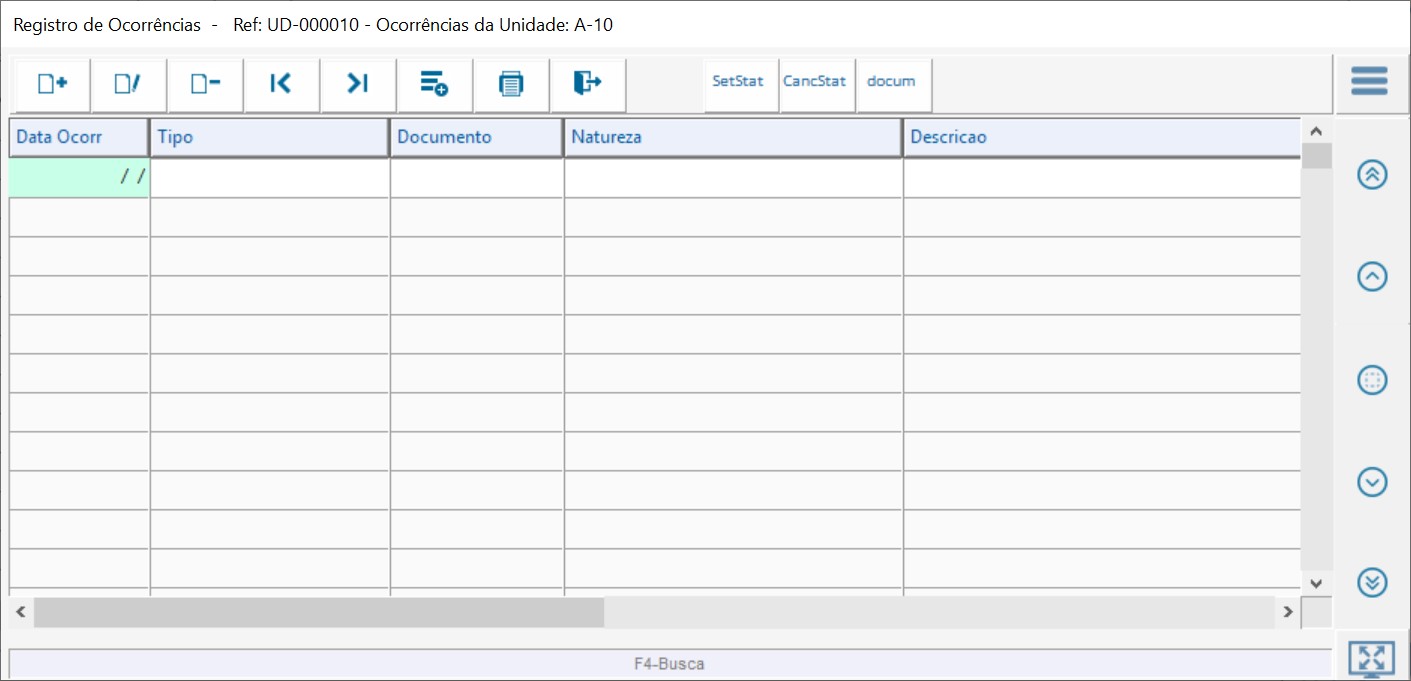
Task: Click the edit record icon
Action: point(128,84)
